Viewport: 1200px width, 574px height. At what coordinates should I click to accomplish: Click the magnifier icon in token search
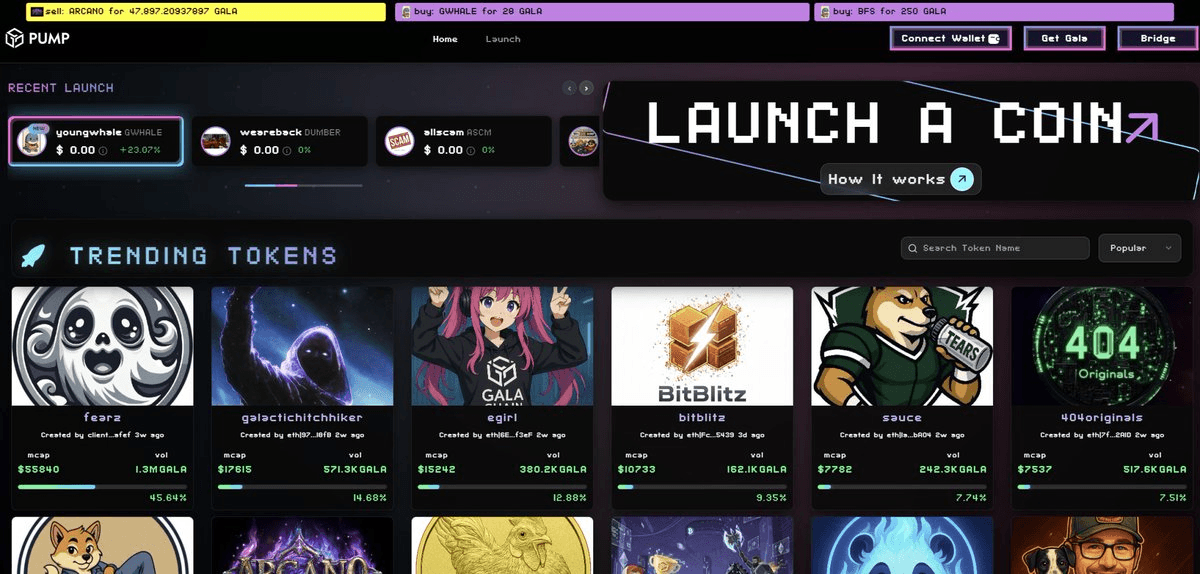click(x=912, y=248)
